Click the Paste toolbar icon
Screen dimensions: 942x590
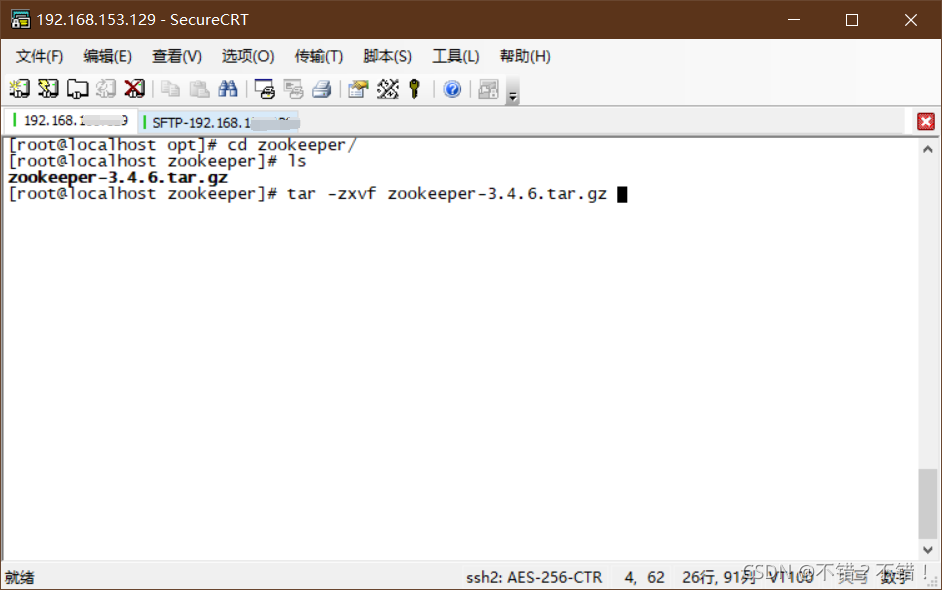199,89
